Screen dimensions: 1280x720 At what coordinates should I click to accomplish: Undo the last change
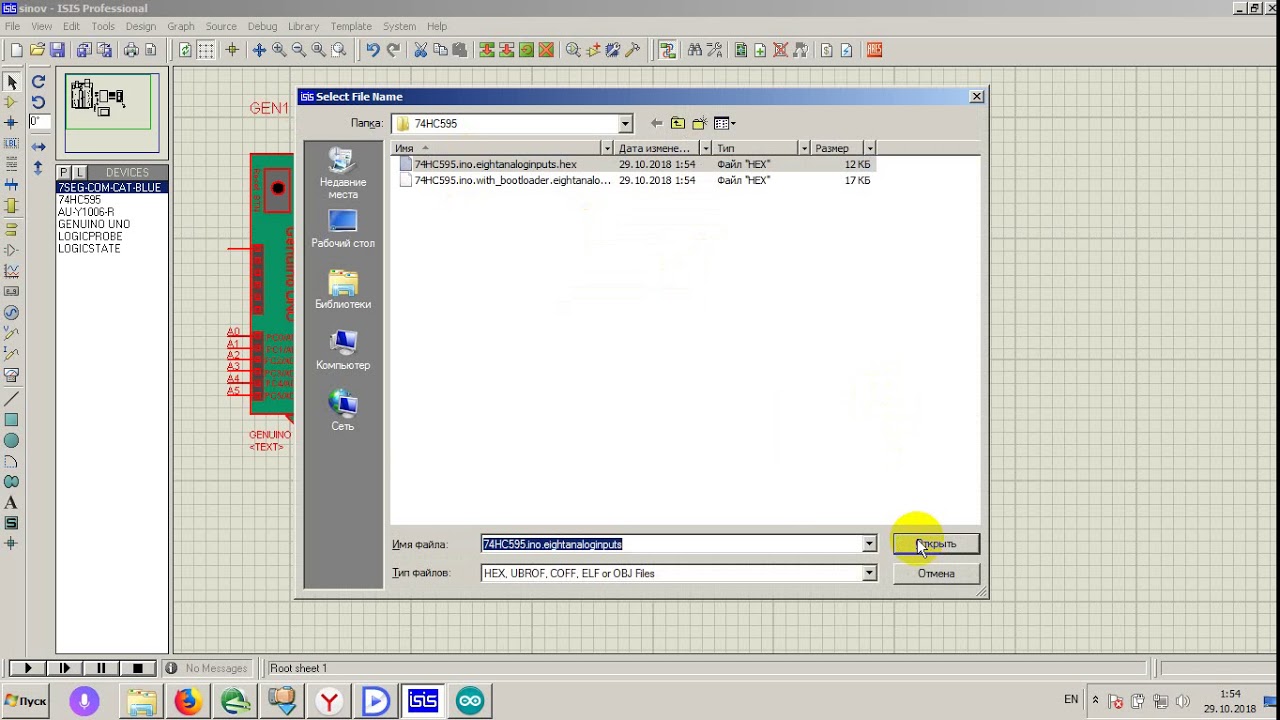(373, 50)
